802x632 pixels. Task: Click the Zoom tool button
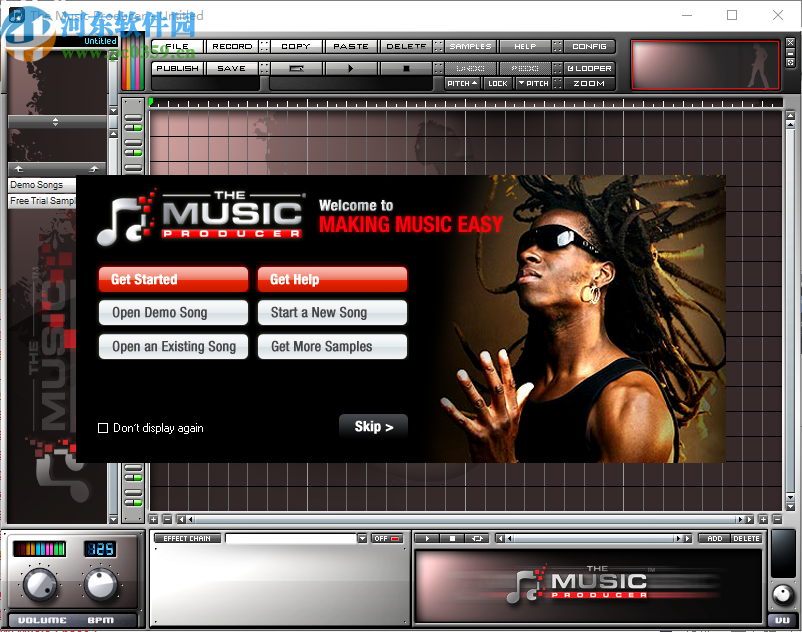point(587,83)
